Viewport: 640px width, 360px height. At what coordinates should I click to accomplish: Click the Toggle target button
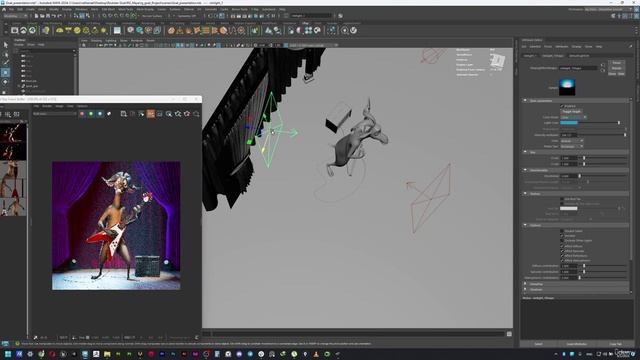[571, 111]
